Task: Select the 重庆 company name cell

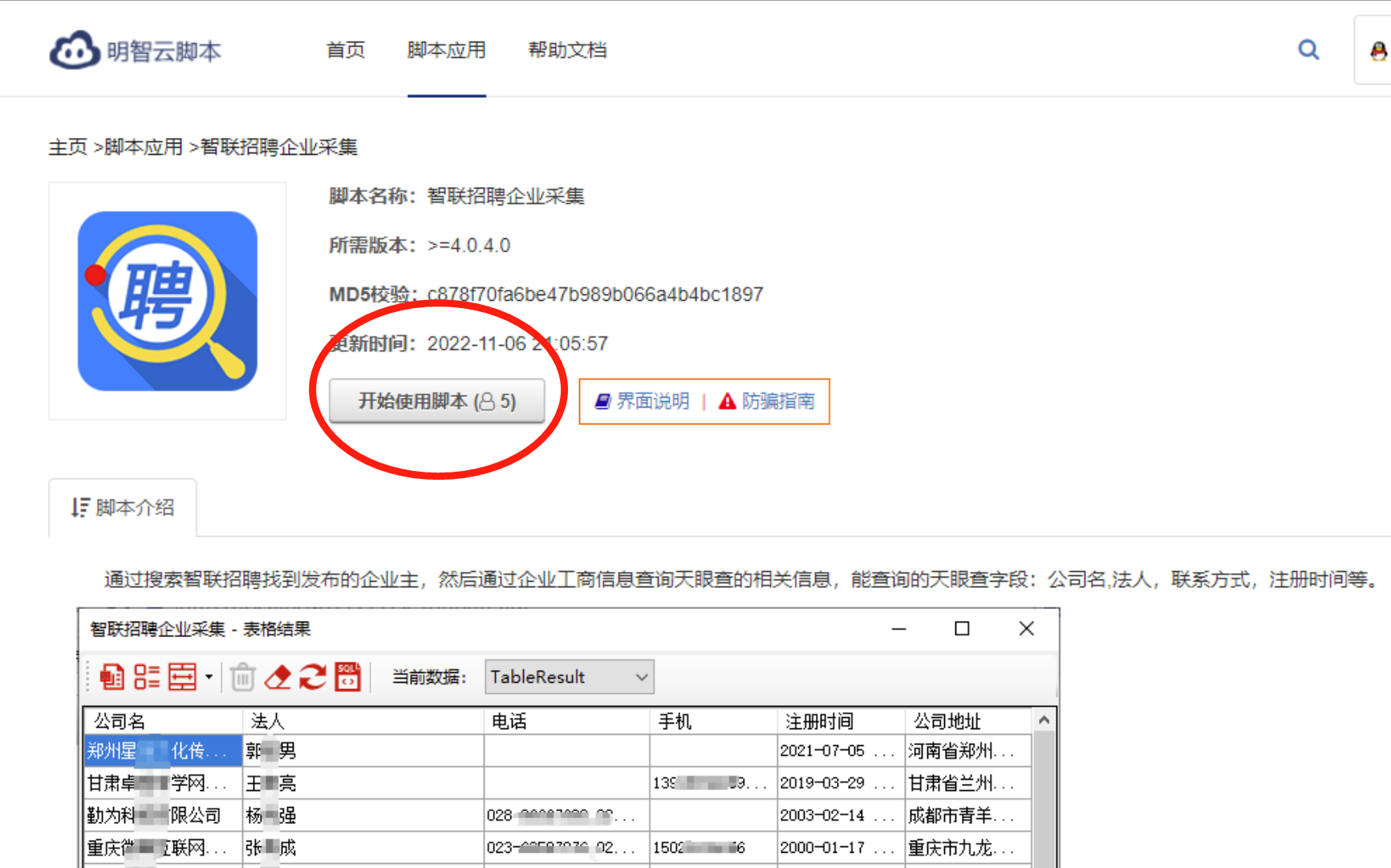Action: (163, 847)
